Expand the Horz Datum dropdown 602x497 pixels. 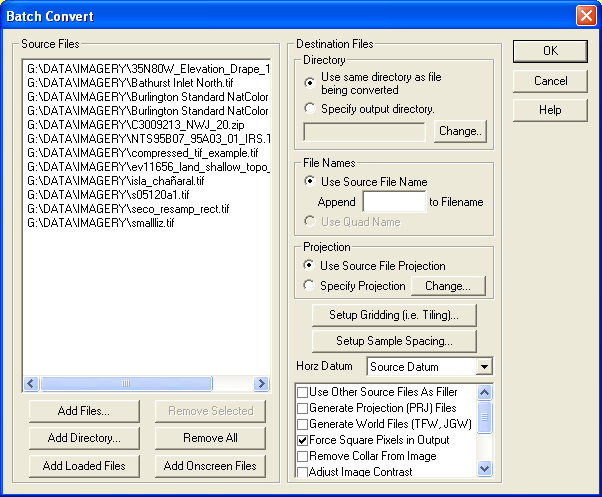(484, 367)
